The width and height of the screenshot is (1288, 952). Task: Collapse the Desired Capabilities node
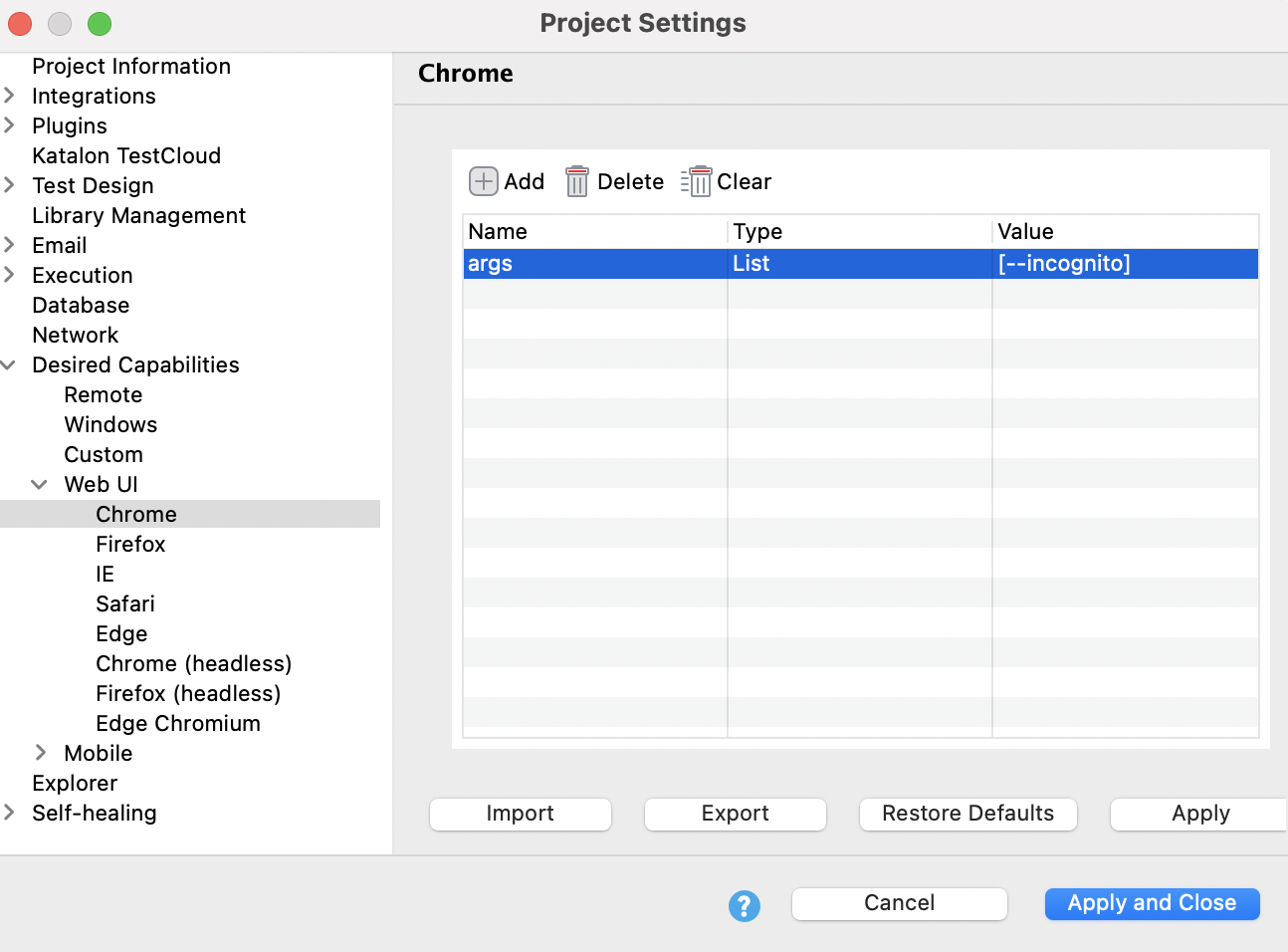click(10, 364)
